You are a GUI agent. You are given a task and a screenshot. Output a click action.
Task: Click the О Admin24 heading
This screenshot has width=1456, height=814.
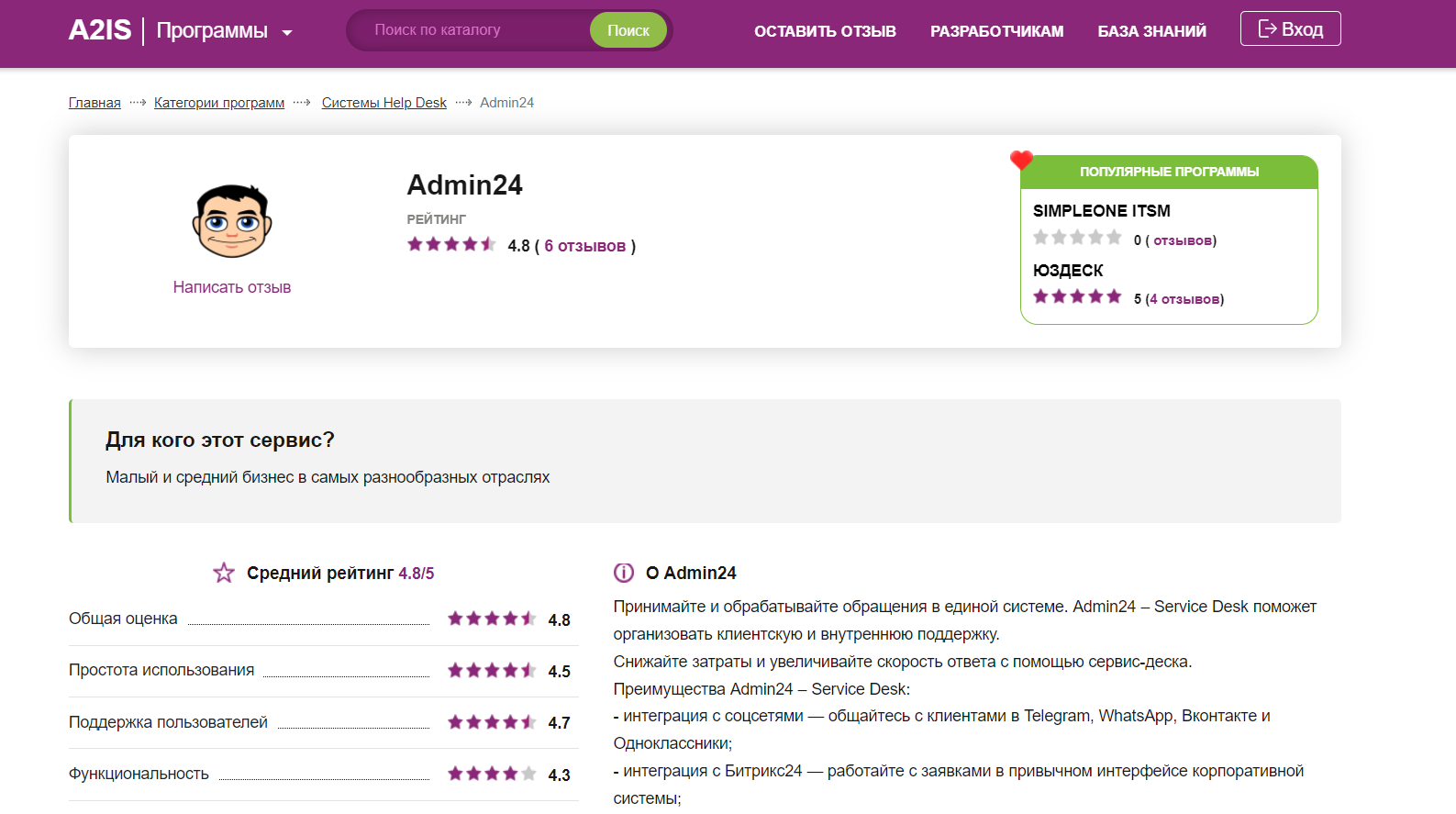tap(691, 574)
